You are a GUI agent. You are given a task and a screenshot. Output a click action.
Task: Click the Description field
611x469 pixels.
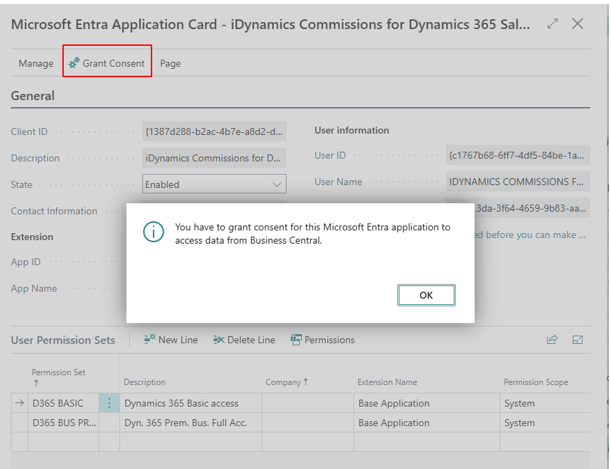coord(214,158)
